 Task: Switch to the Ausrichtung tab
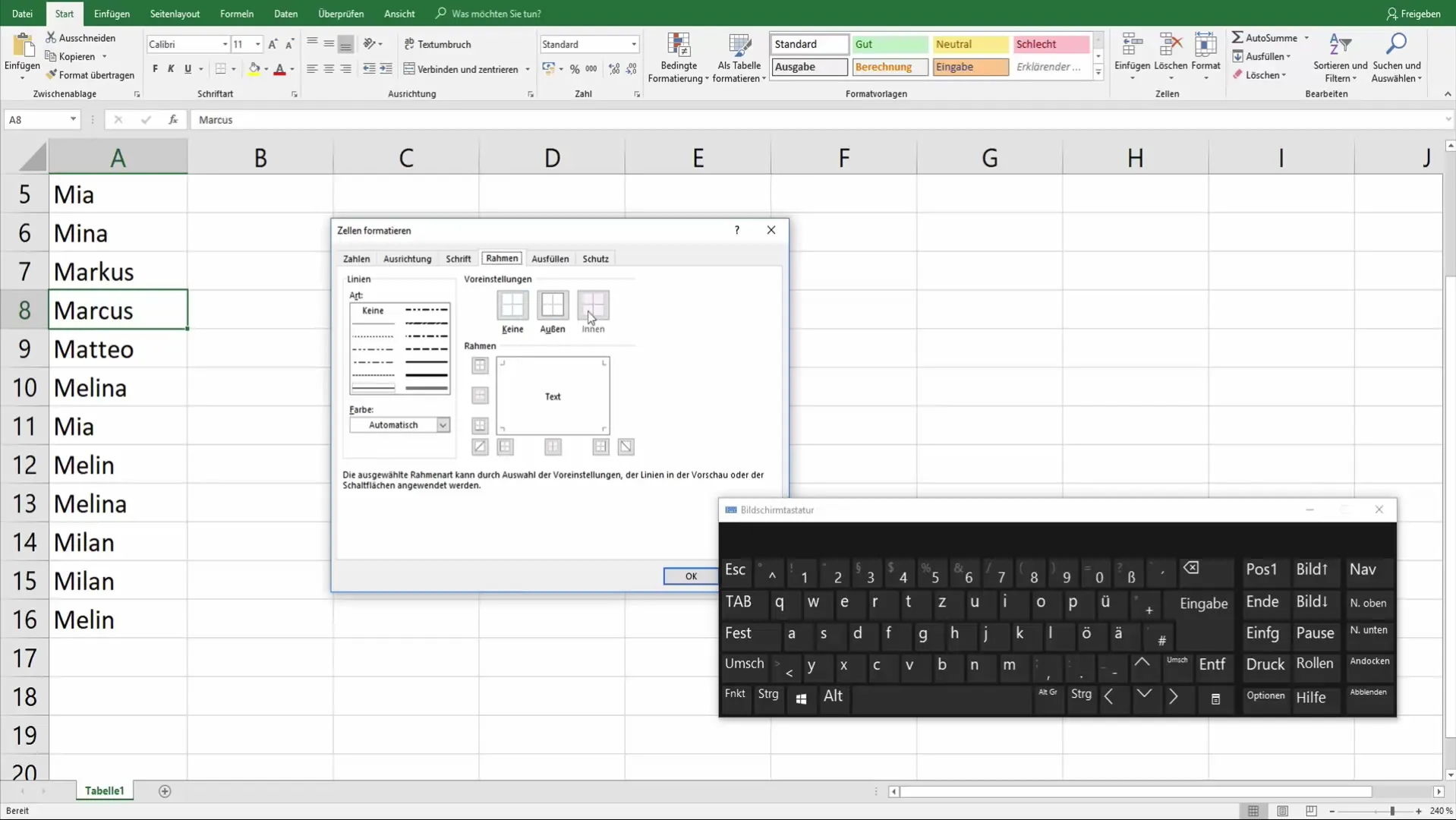tap(407, 259)
